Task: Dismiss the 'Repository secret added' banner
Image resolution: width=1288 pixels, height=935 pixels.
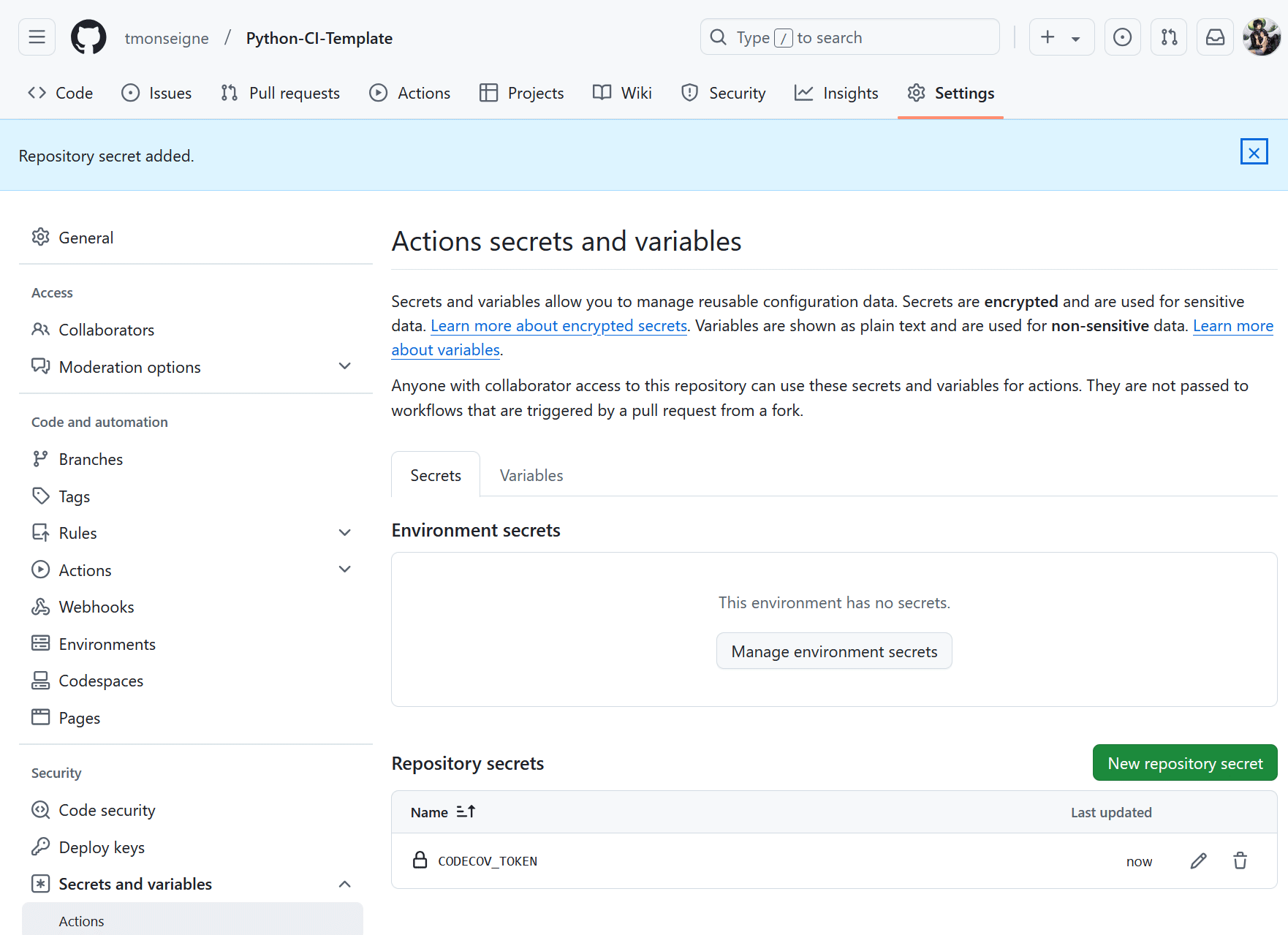Action: [1254, 153]
